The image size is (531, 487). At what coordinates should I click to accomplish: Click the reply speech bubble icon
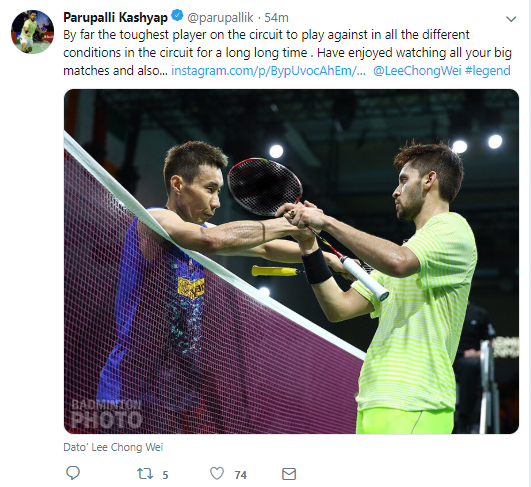pos(72,473)
